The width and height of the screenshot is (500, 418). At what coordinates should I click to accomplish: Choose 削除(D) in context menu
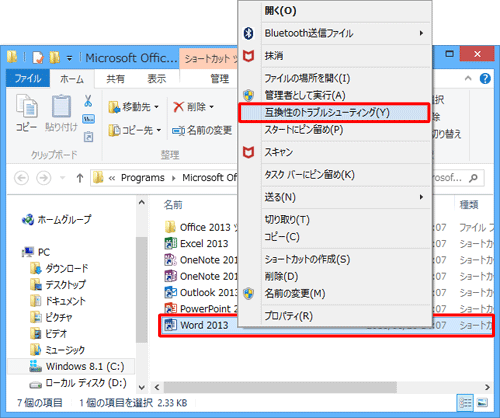click(x=335, y=276)
